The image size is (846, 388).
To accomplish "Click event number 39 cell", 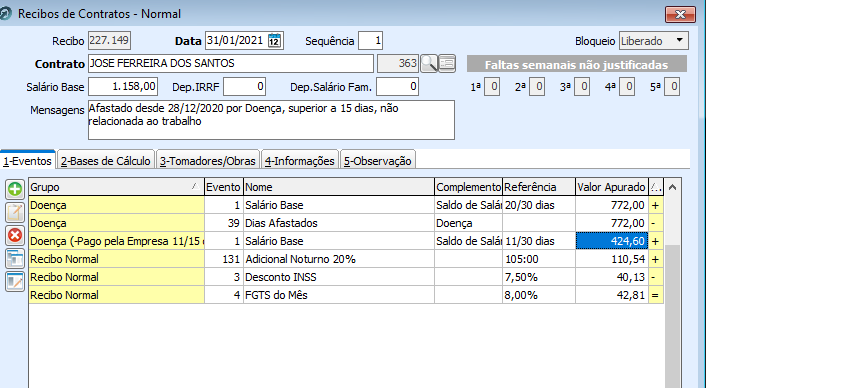I will coord(224,223).
